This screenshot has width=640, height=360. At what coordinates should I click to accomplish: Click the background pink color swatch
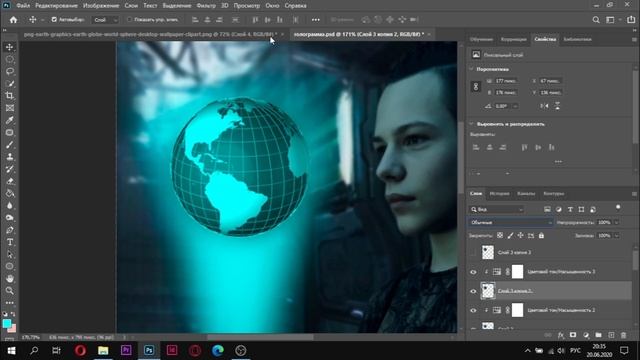coord(13,329)
